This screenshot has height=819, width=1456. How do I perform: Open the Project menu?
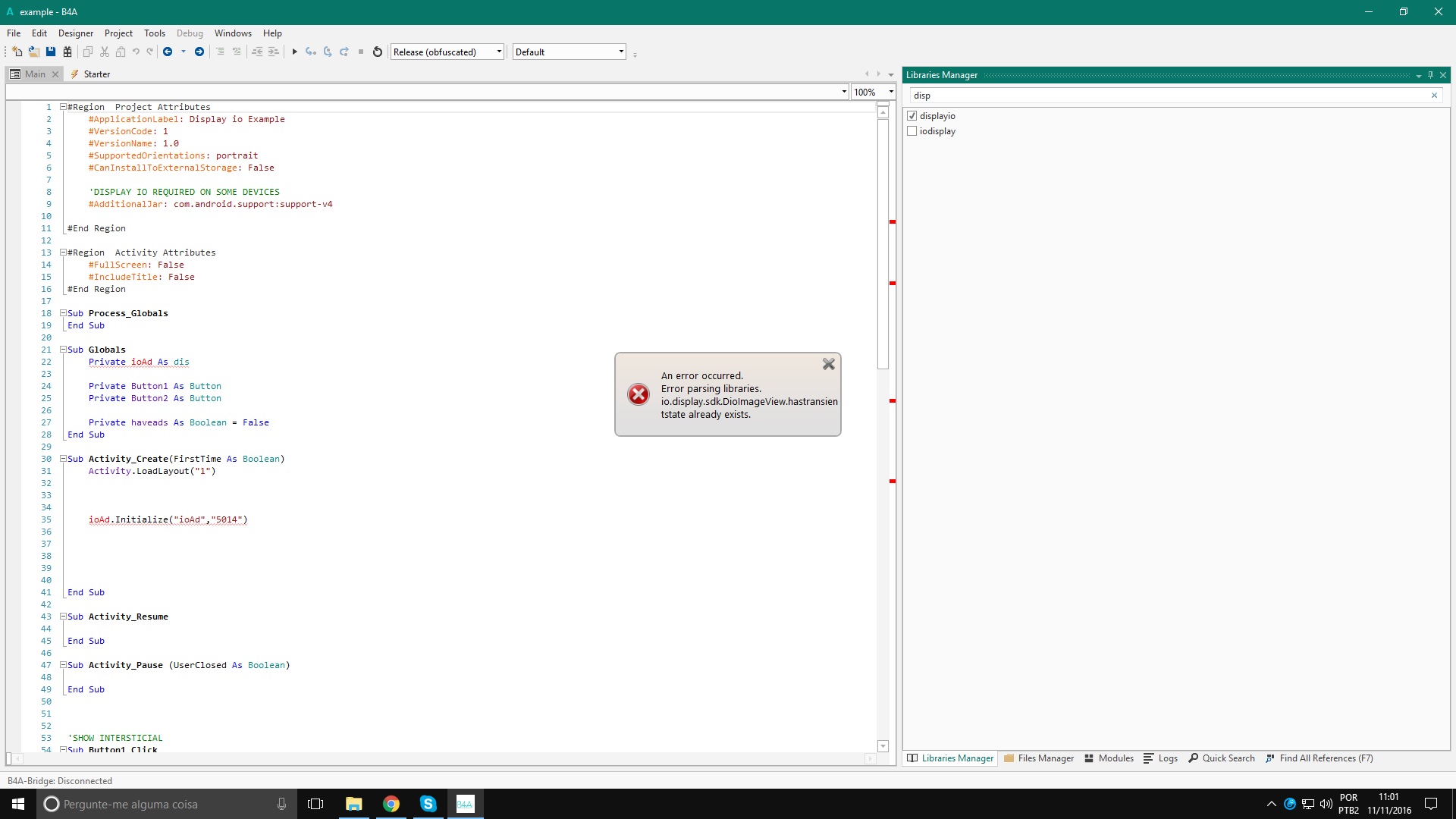tap(118, 33)
